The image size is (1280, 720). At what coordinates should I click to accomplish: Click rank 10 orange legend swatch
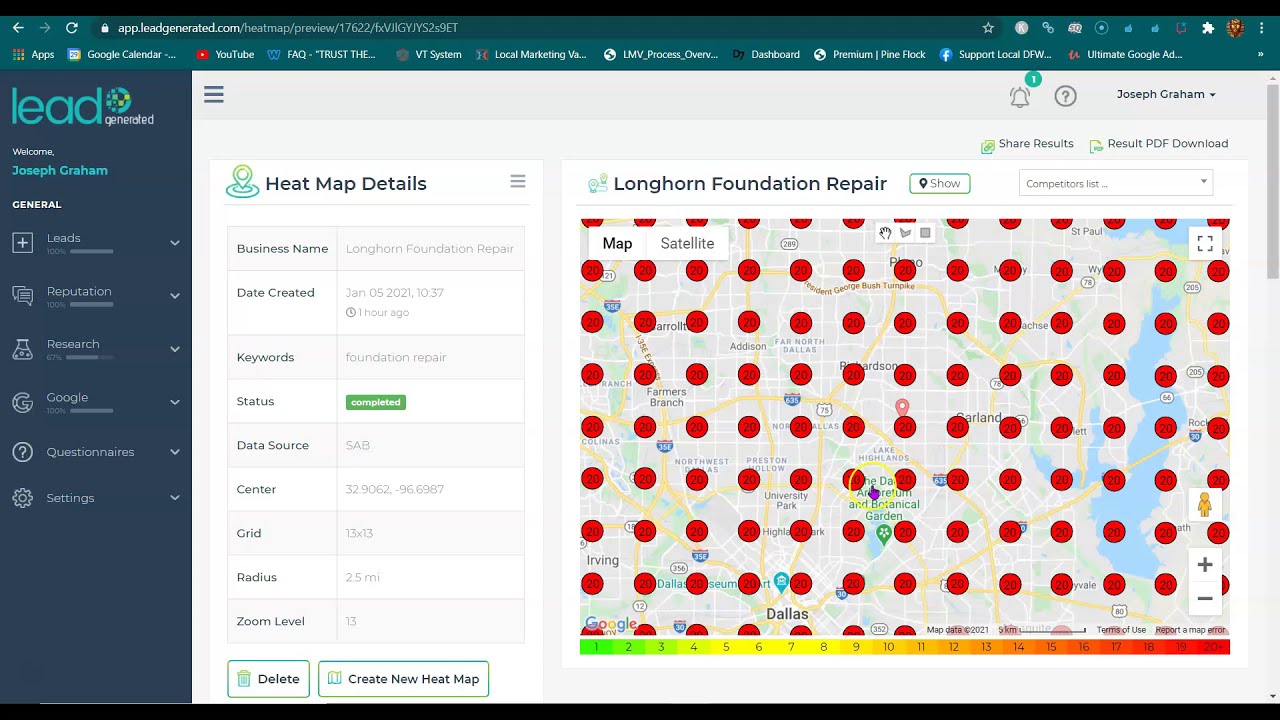(888, 648)
